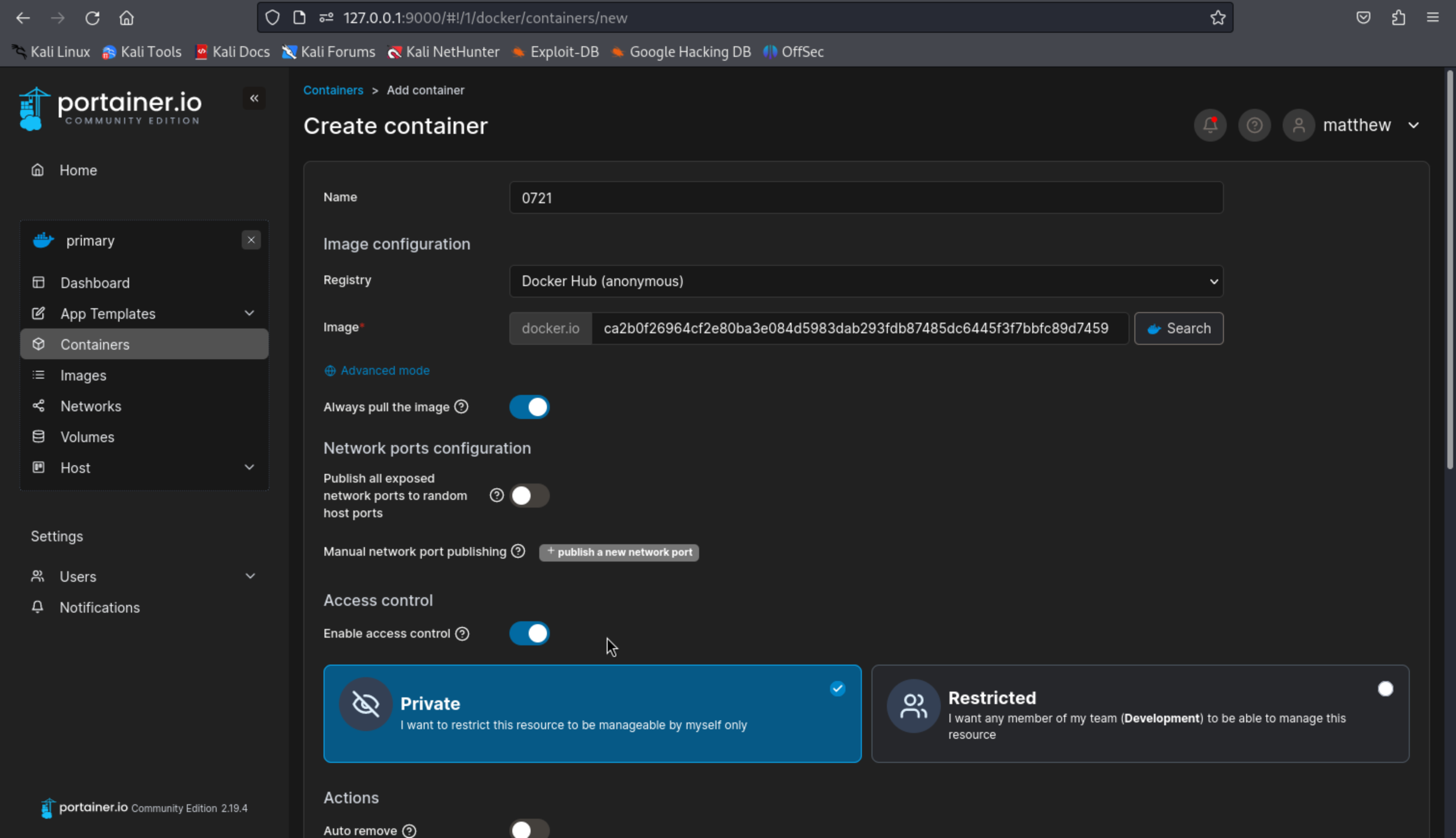Bookmark this page with star icon

coord(1217,18)
